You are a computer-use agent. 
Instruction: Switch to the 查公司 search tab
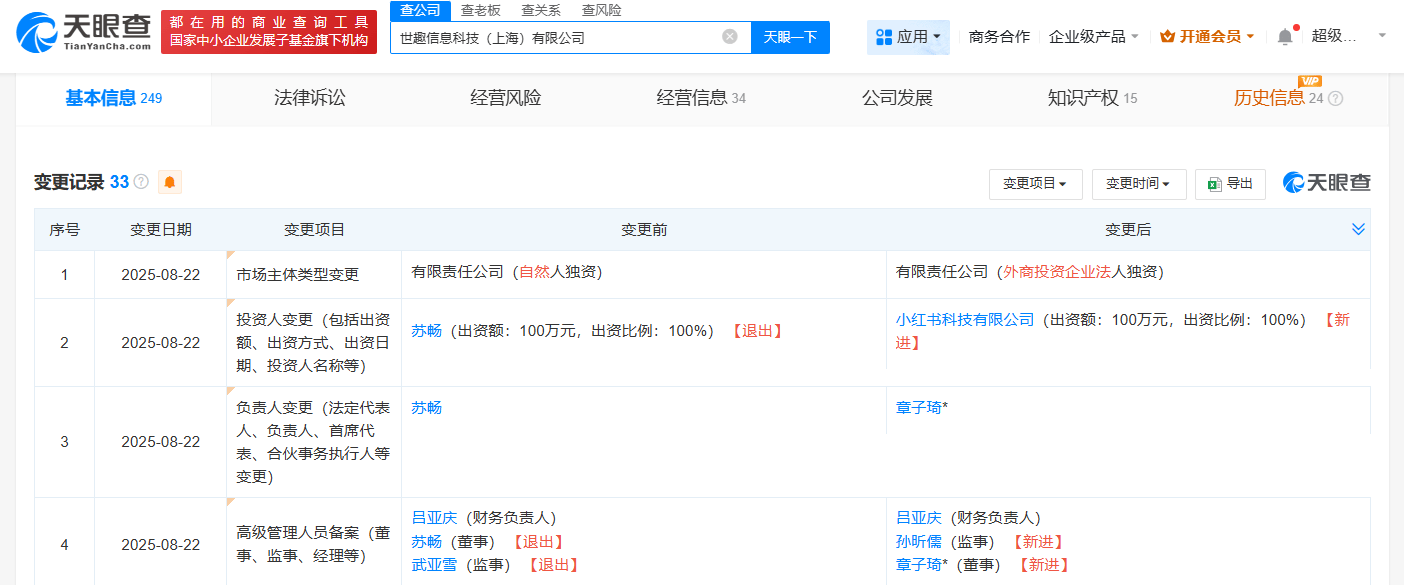point(420,10)
